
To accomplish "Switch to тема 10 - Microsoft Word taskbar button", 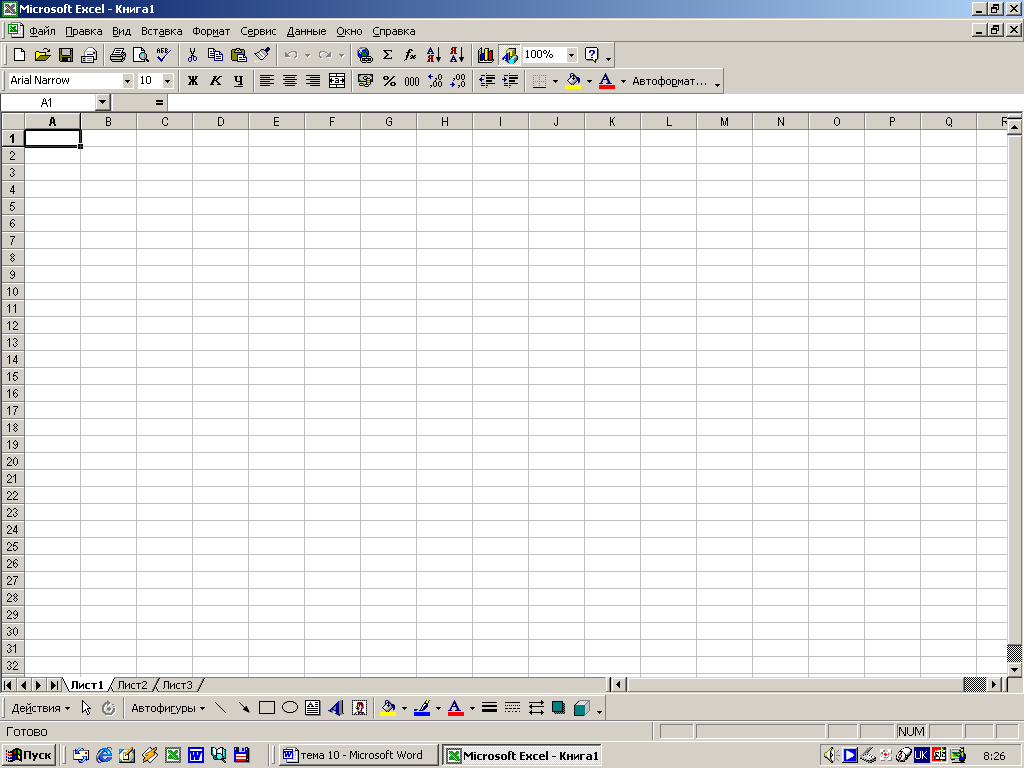I will [x=360, y=756].
